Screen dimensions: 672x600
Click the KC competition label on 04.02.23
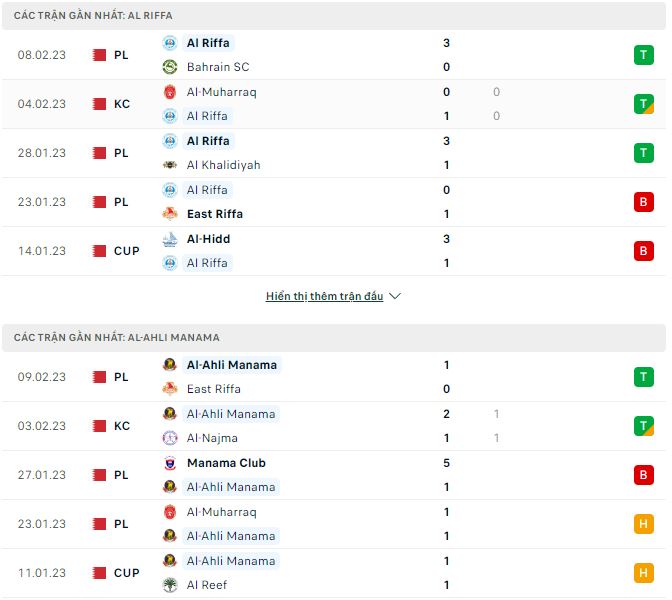coord(122,104)
